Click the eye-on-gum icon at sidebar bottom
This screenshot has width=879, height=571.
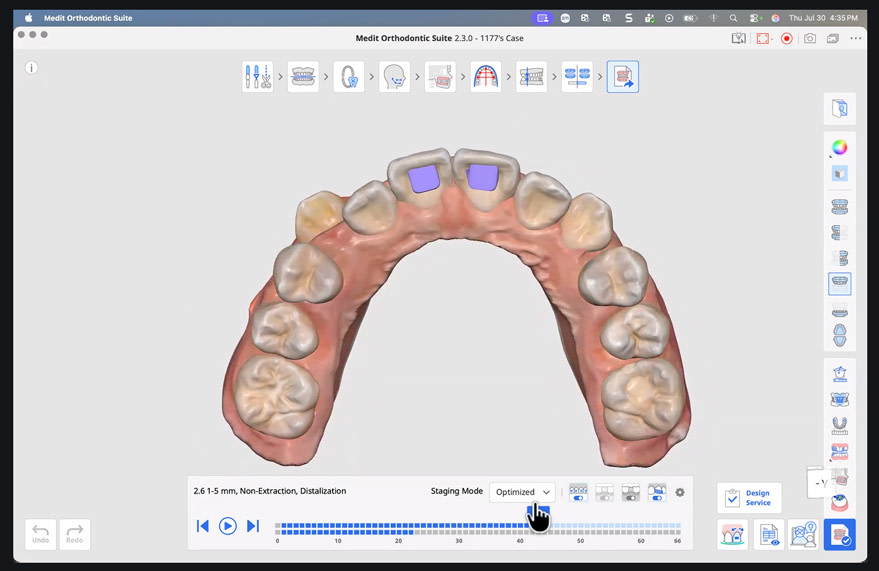click(x=839, y=502)
